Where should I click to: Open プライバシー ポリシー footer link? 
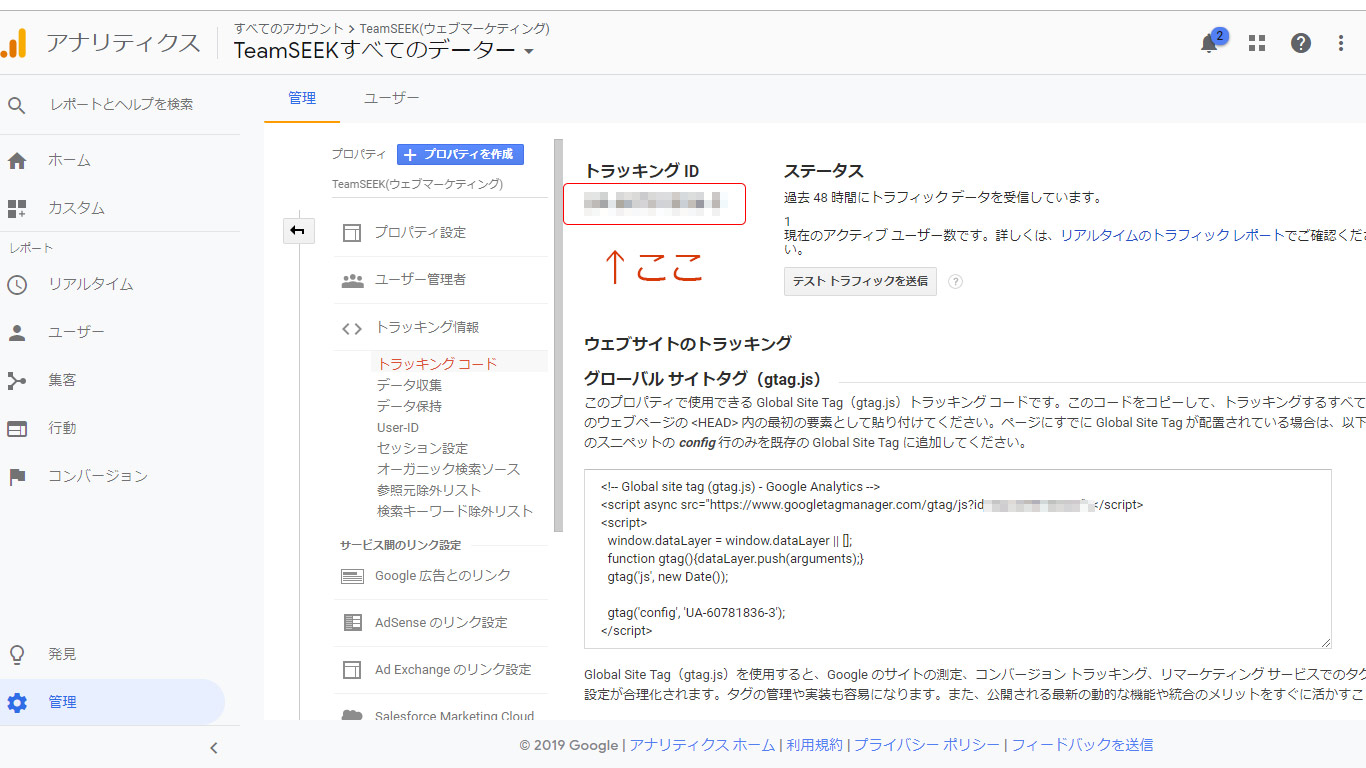tap(927, 745)
